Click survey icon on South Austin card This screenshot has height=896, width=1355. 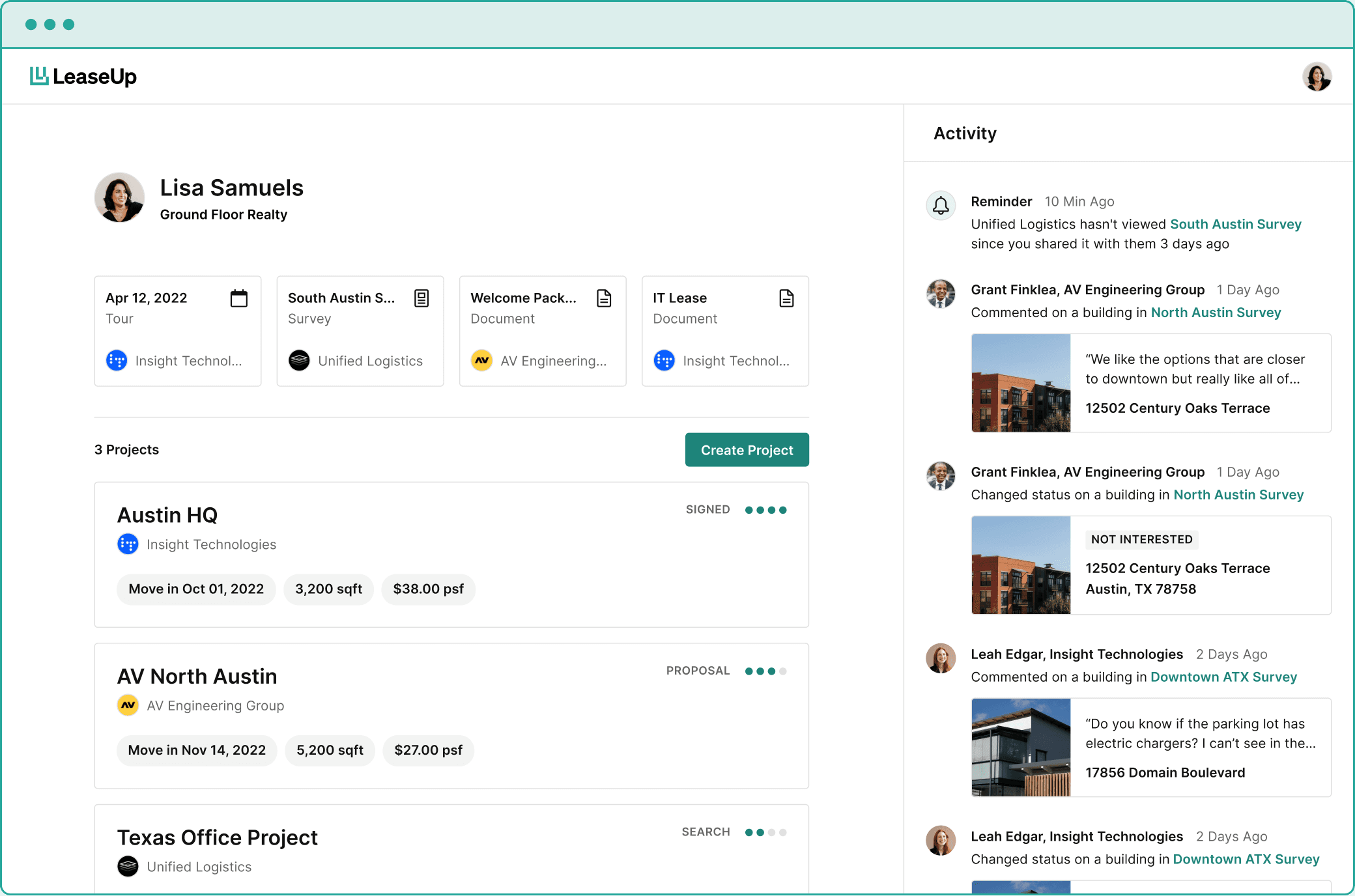click(x=421, y=298)
